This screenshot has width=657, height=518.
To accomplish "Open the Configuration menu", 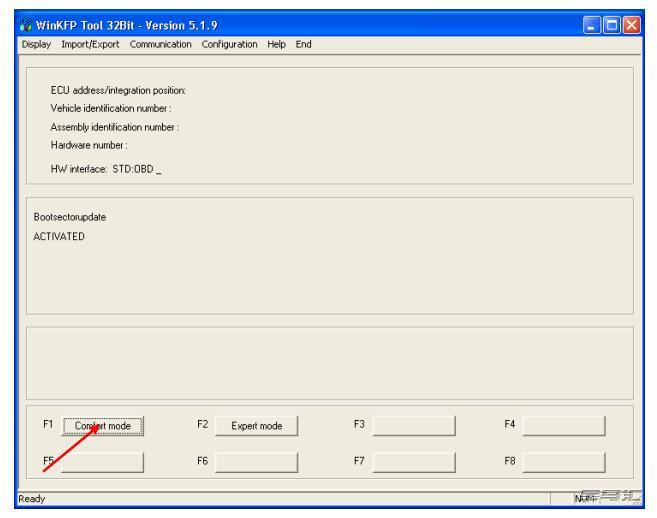I will click(229, 44).
